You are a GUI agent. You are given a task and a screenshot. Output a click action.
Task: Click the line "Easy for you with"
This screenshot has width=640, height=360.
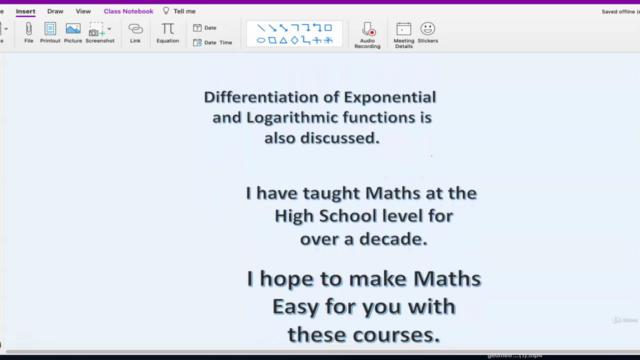coord(364,307)
